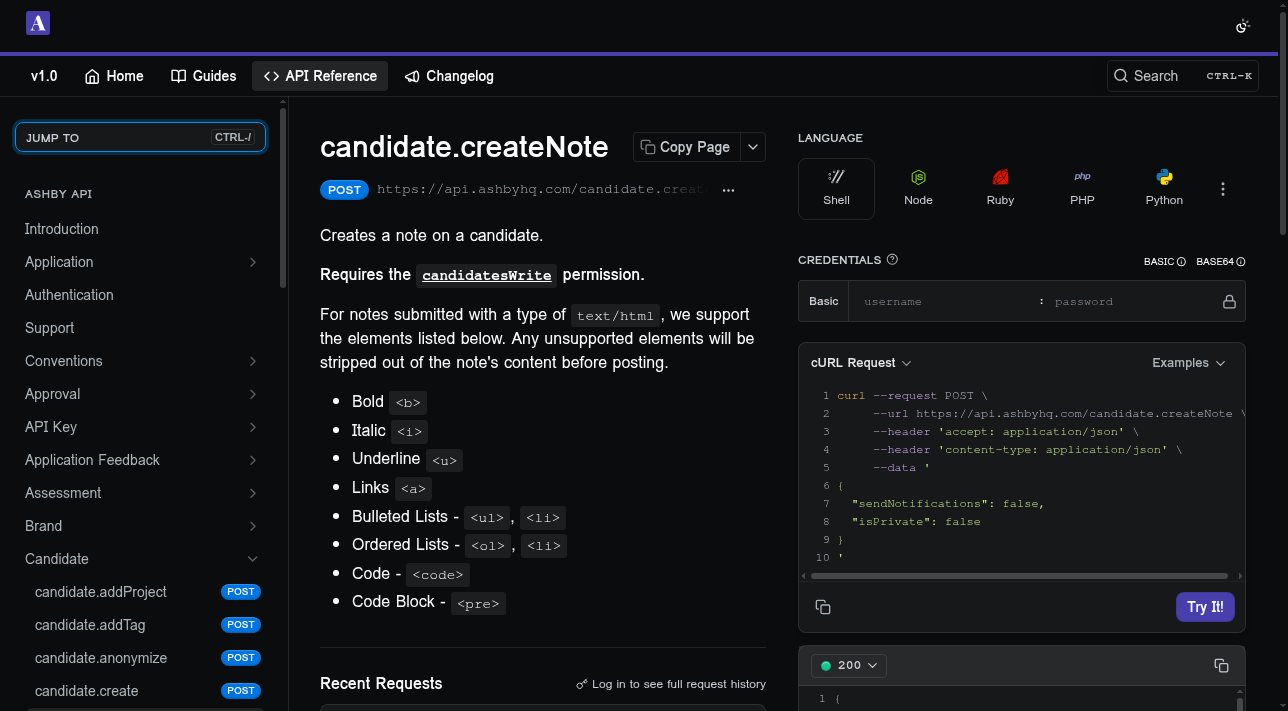Click the password credential field
This screenshot has height=711, width=1288.
[1130, 301]
